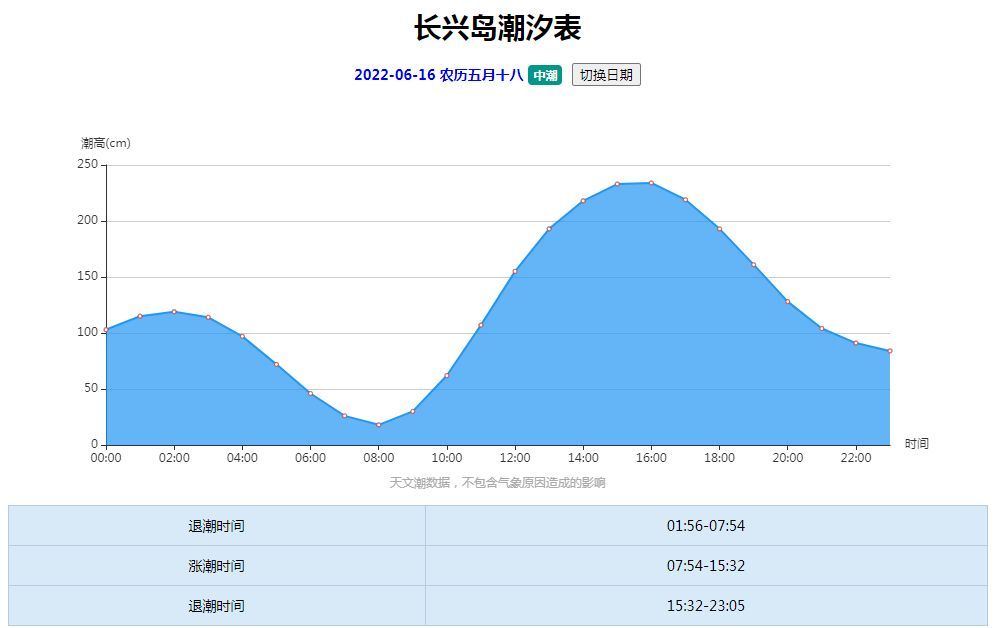Click the 潮高(cm) axis title
The height and width of the screenshot is (628, 998).
pos(106,143)
